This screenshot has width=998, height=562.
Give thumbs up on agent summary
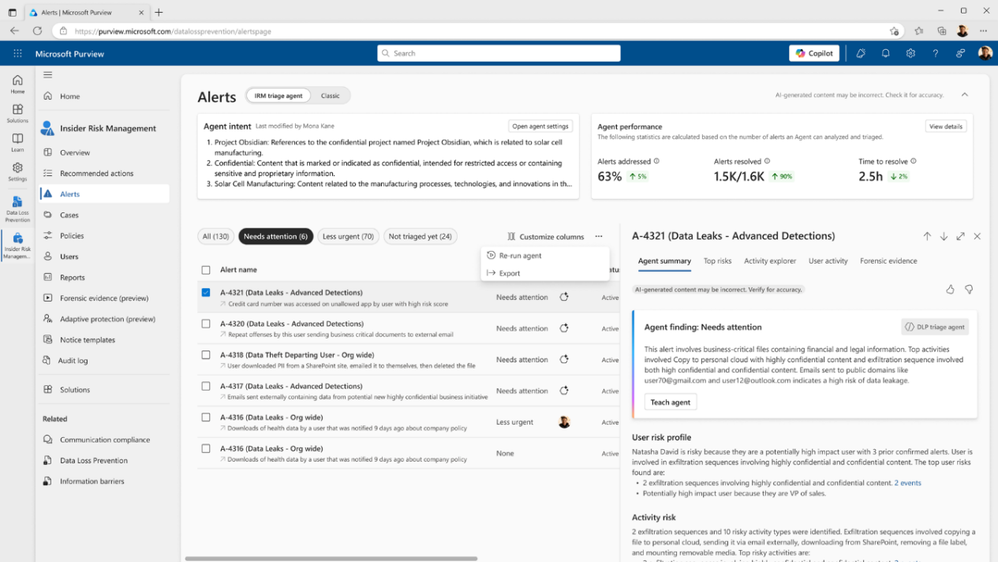pyautogui.click(x=950, y=290)
